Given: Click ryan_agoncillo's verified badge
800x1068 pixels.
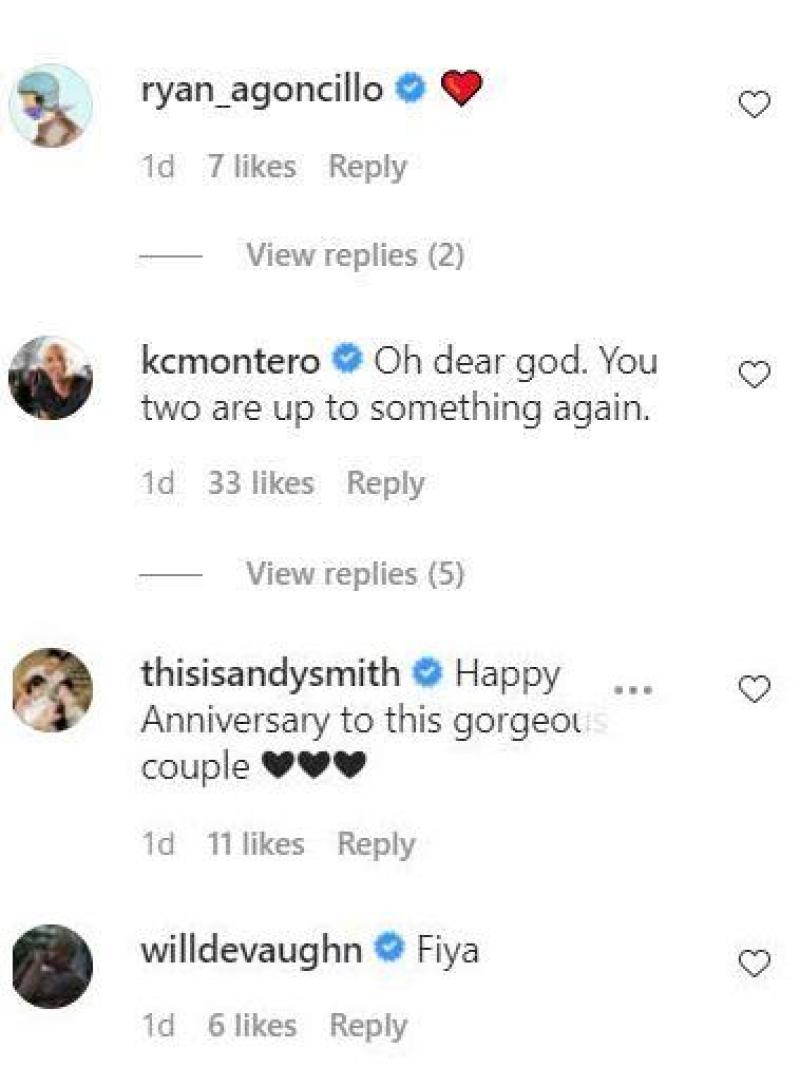Looking at the screenshot, I should tap(407, 88).
